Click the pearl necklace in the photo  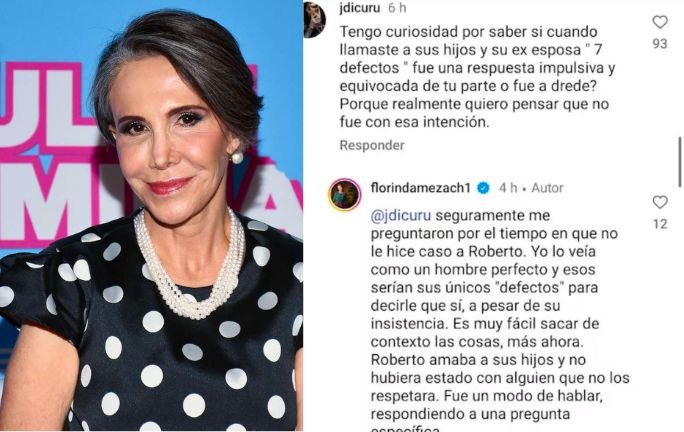190,266
